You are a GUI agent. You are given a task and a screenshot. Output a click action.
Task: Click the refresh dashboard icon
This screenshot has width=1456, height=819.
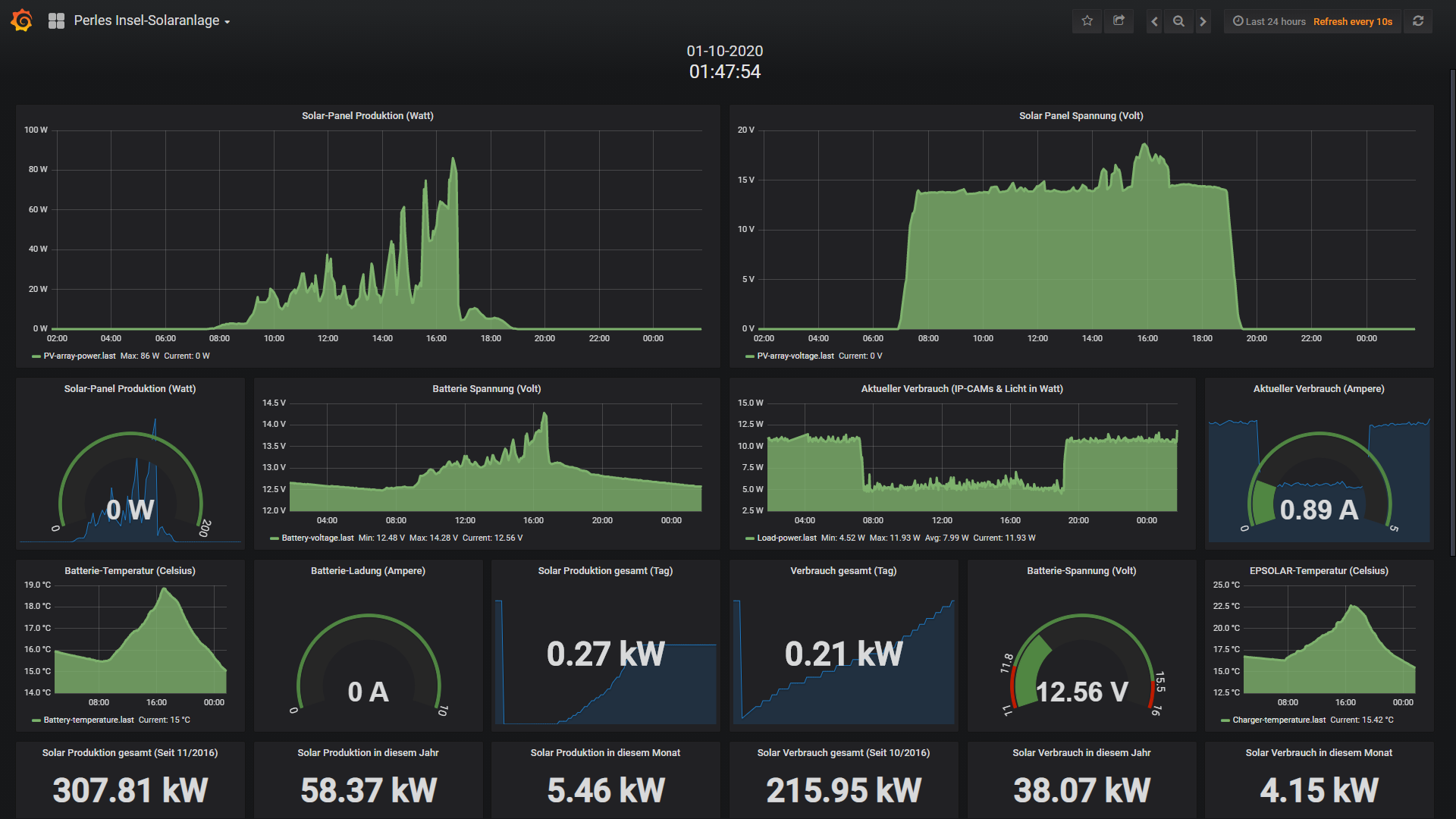[x=1418, y=21]
